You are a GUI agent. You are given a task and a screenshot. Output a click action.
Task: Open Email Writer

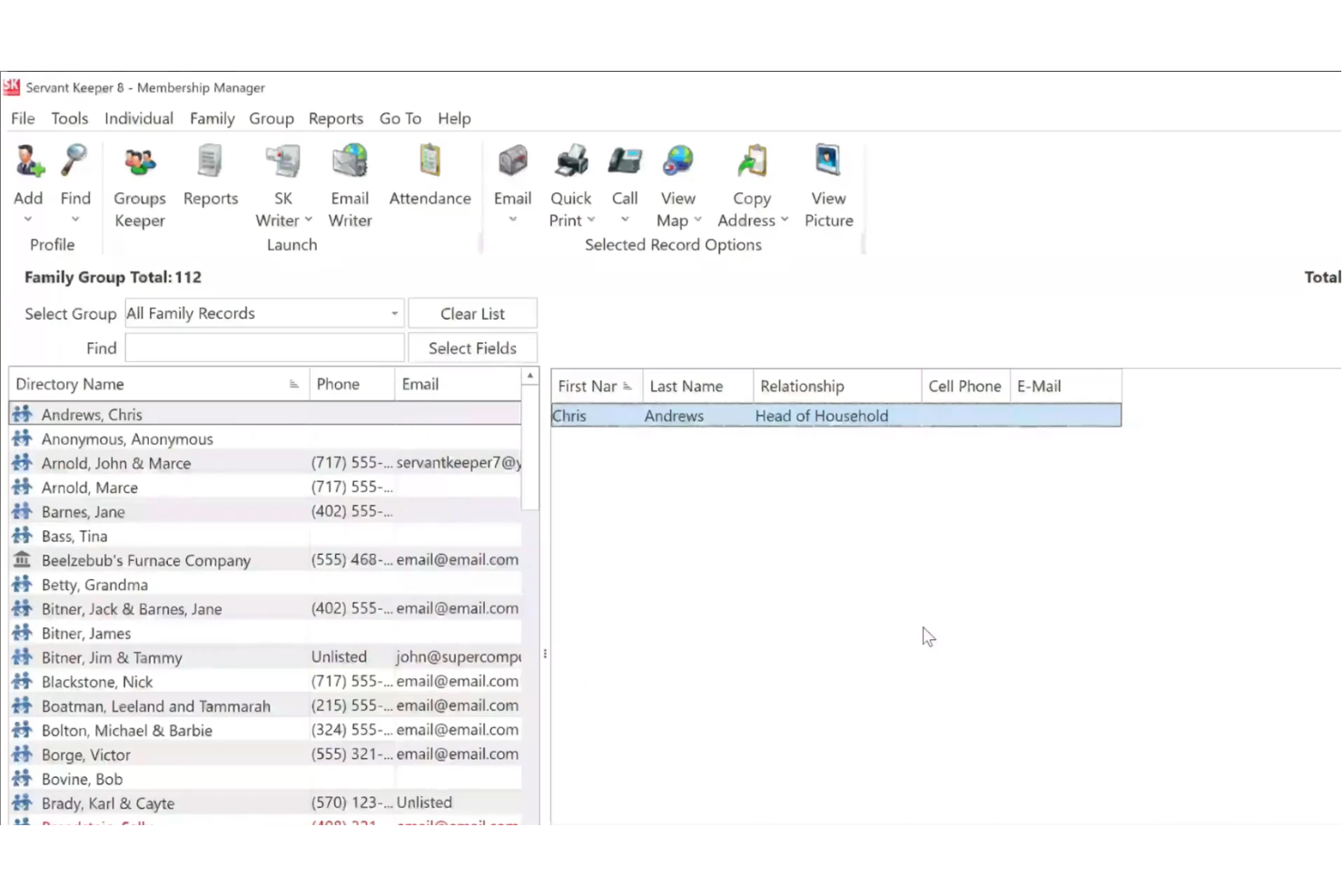point(350,162)
